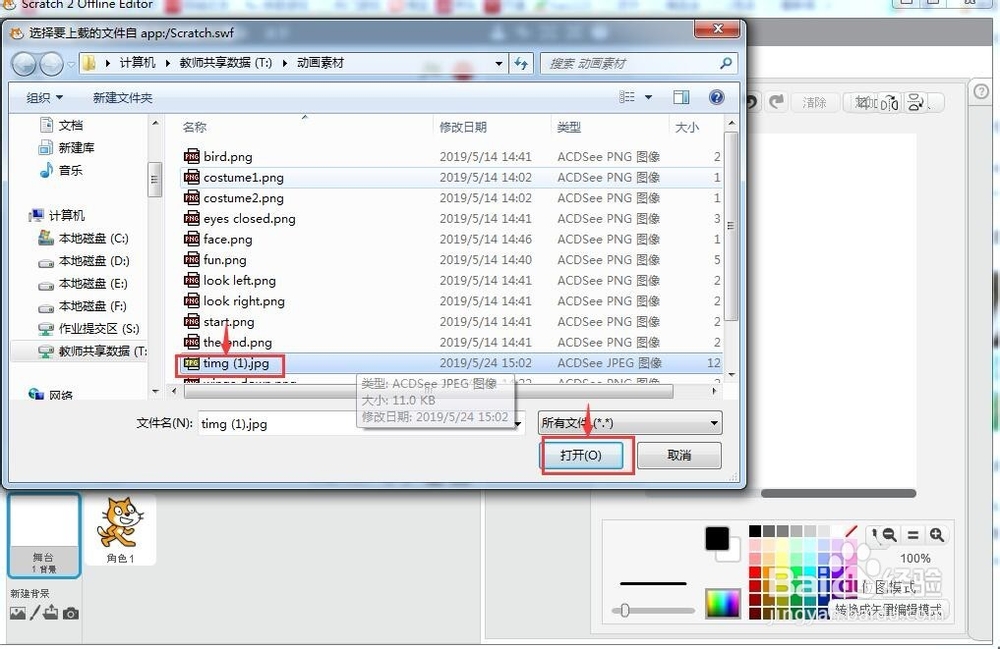The height and width of the screenshot is (649, 1000).
Task: Sort by 修改日期 column header
Action: (463, 127)
